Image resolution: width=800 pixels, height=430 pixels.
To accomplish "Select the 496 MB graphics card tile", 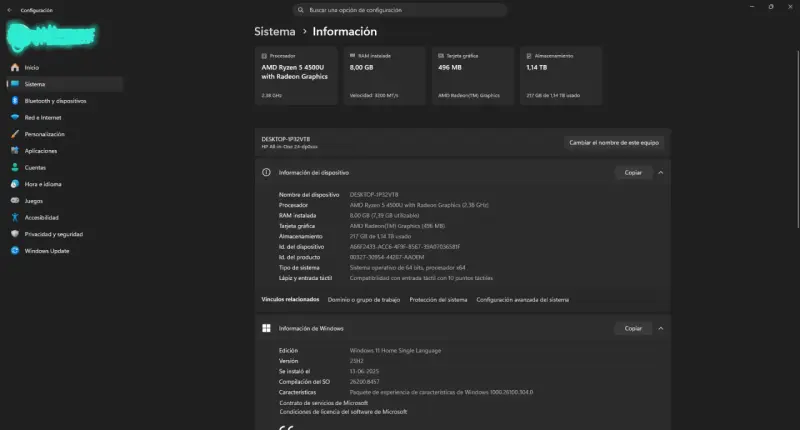I will coord(472,75).
